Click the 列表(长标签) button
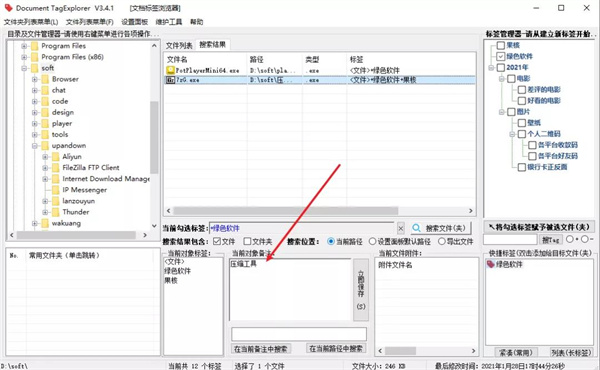 click(x=571, y=352)
